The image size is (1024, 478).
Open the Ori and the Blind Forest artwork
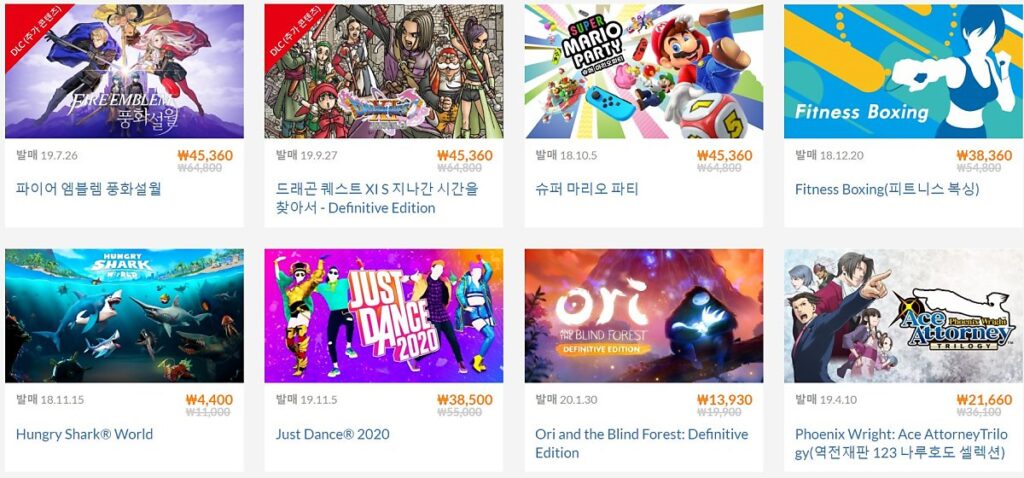[x=644, y=315]
